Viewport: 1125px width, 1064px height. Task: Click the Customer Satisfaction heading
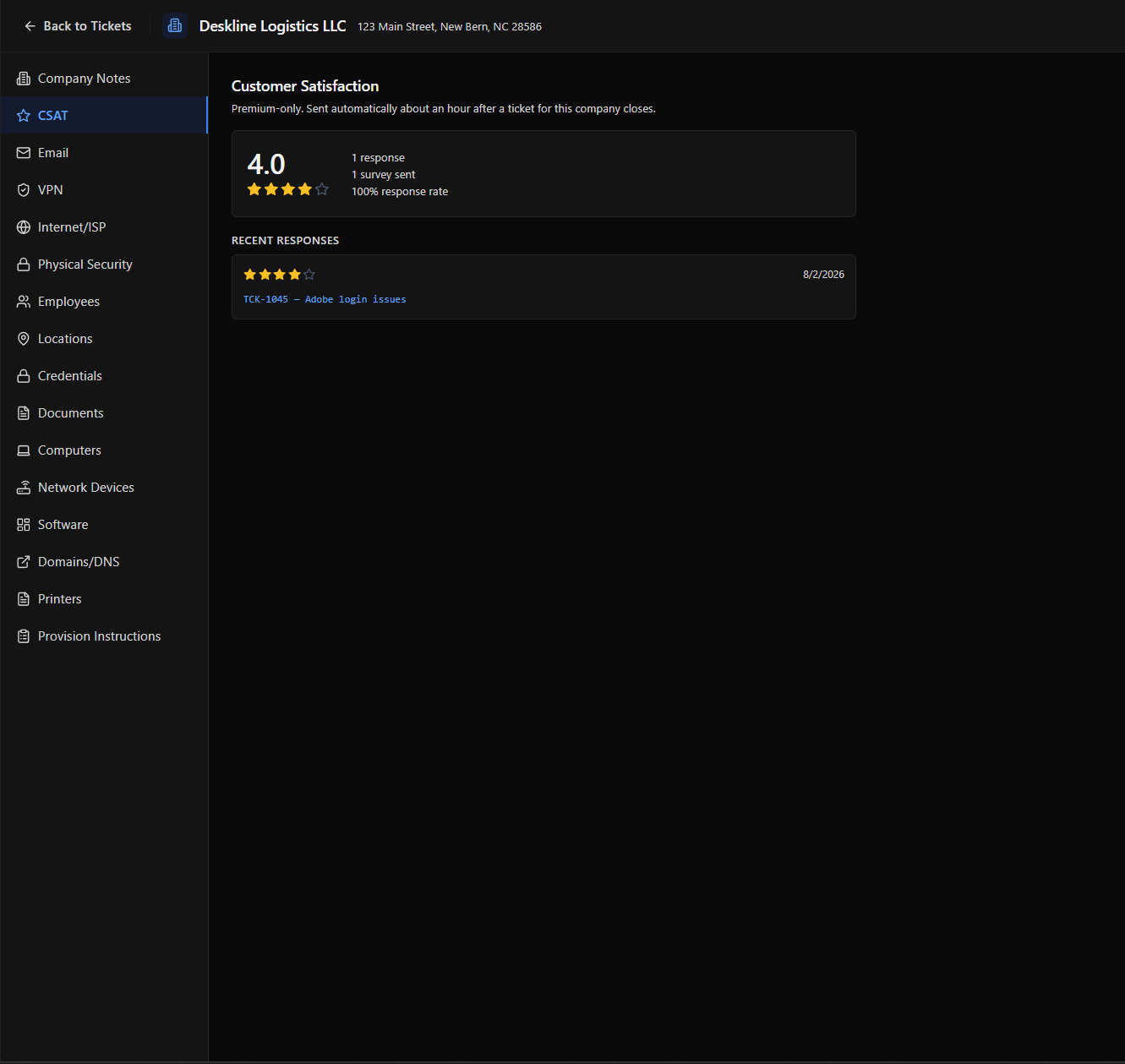coord(305,86)
